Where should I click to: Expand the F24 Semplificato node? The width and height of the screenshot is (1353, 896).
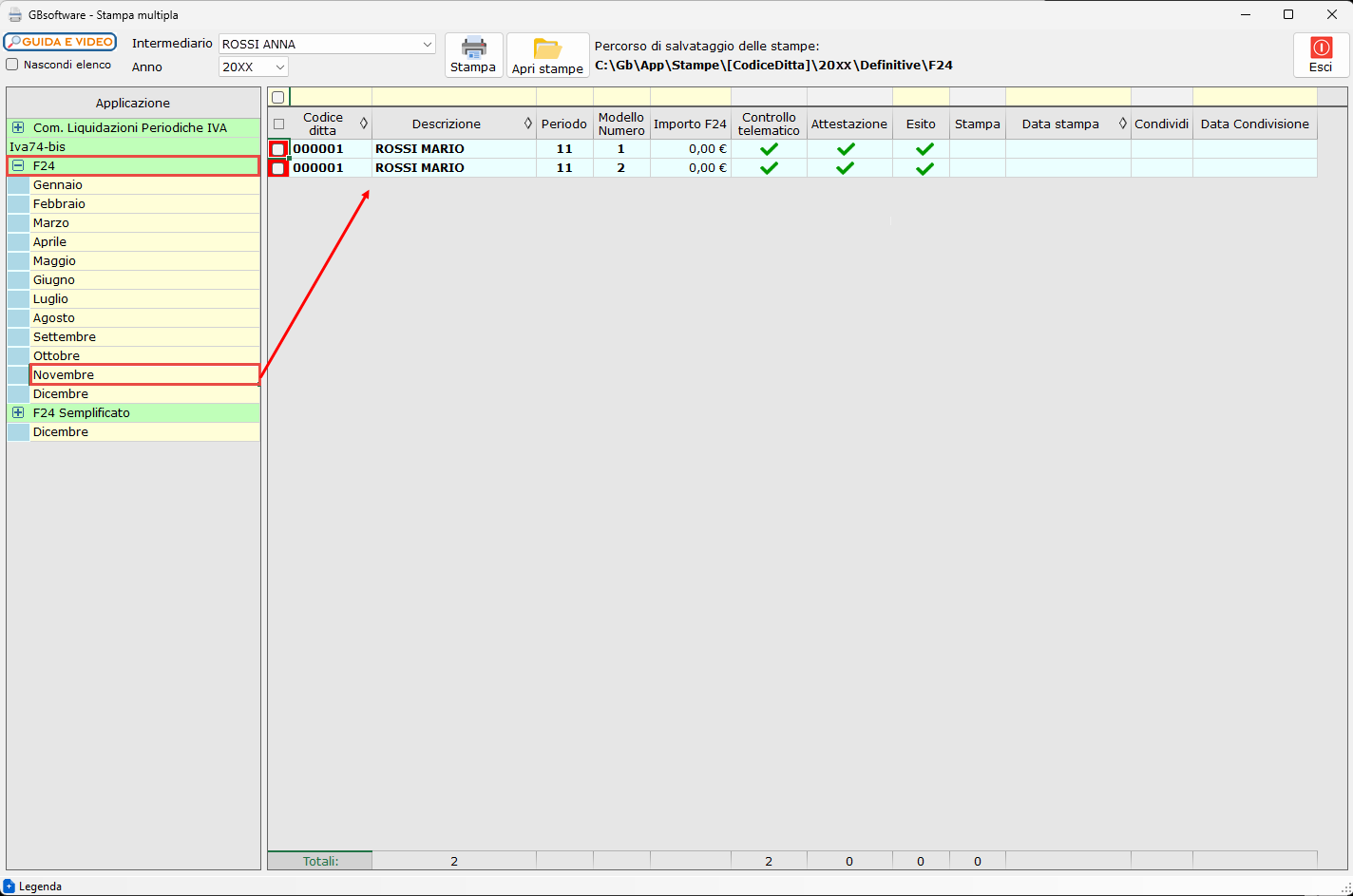[18, 412]
